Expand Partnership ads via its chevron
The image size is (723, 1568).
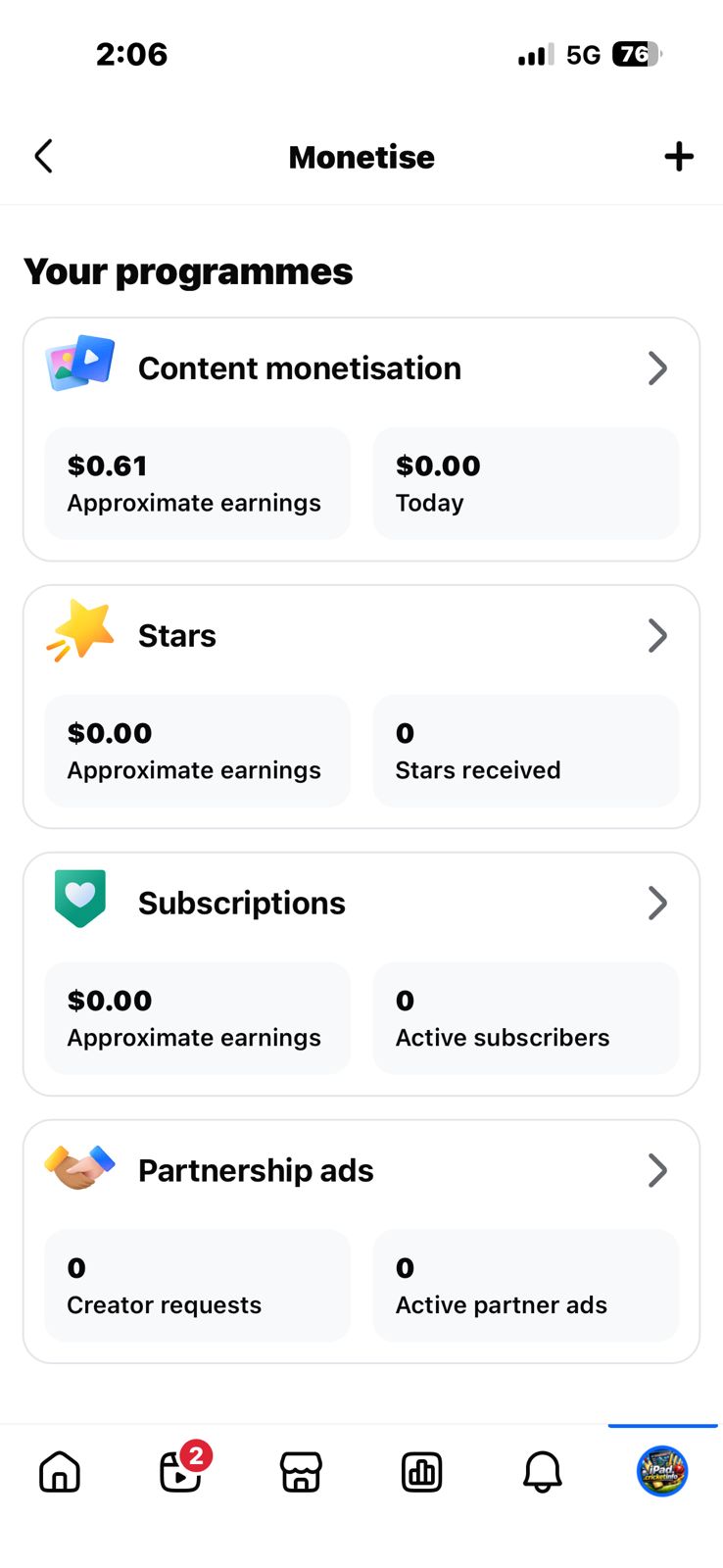tap(657, 1170)
